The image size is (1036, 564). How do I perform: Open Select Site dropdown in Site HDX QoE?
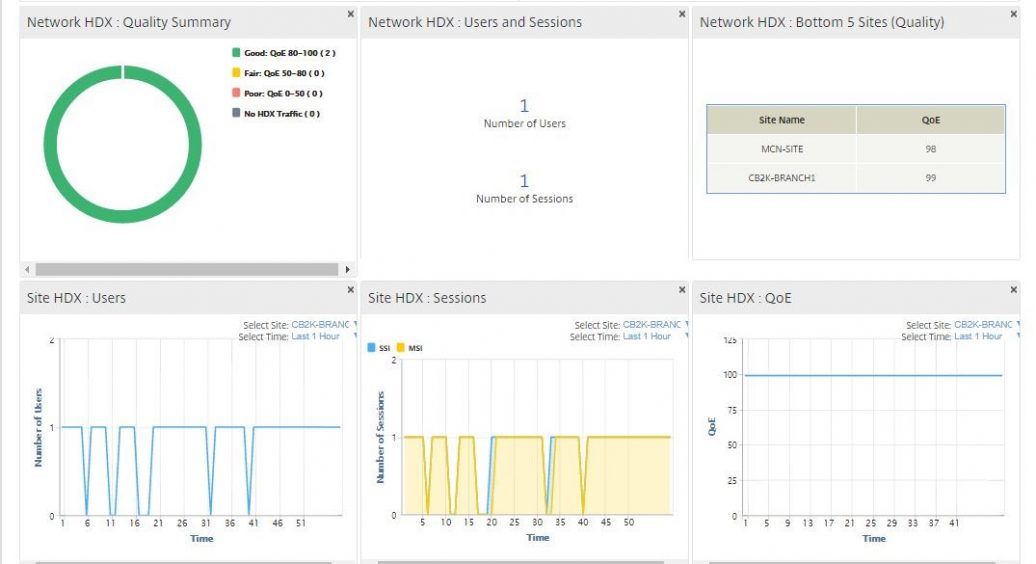(x=983, y=325)
